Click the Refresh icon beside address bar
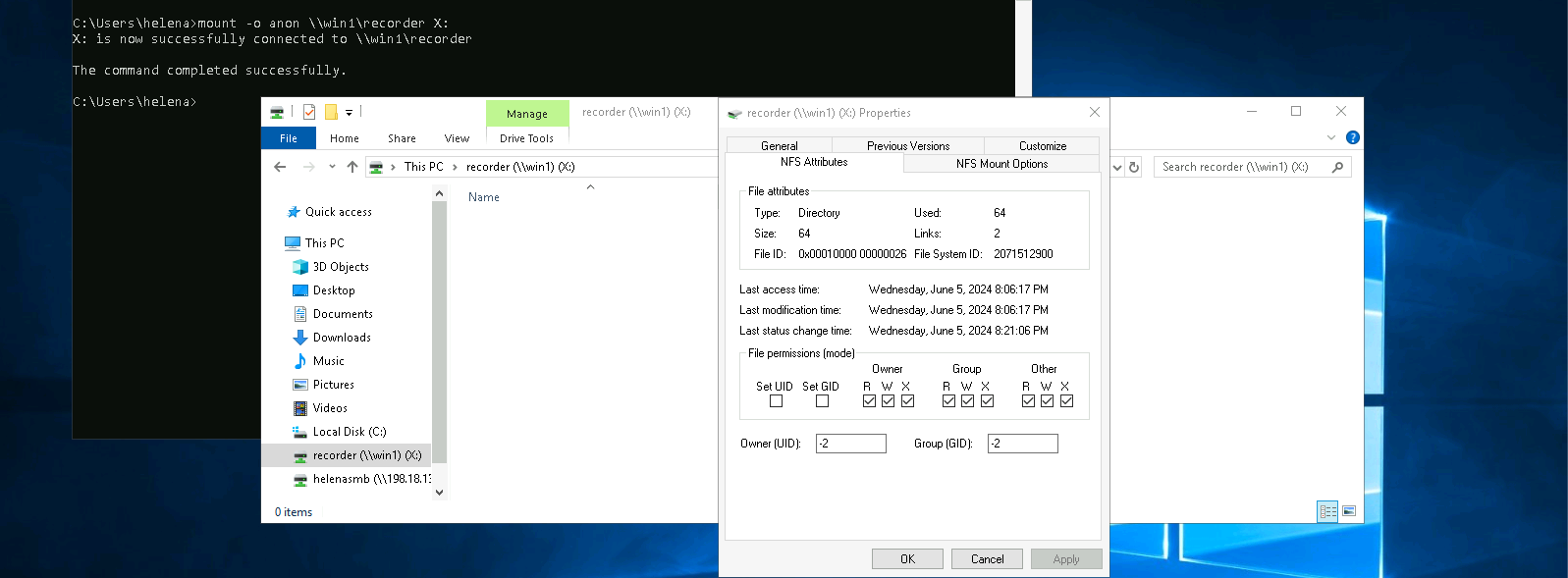The image size is (1568, 578). pos(1134,168)
